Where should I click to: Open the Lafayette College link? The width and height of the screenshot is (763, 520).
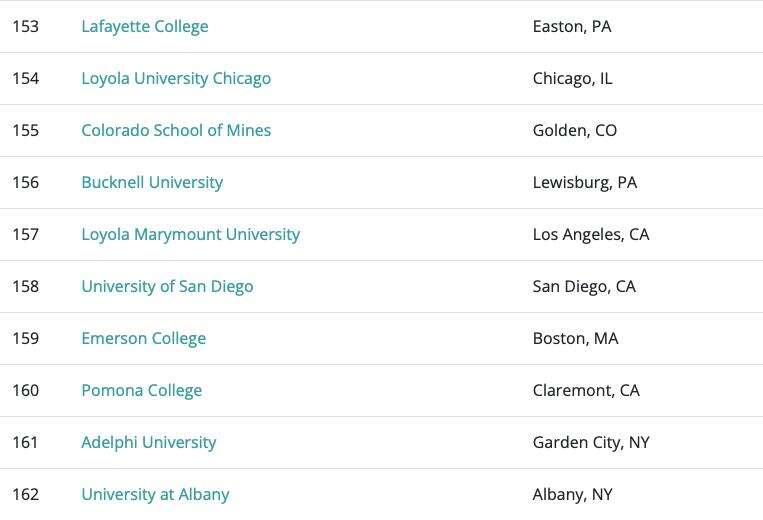coord(145,27)
